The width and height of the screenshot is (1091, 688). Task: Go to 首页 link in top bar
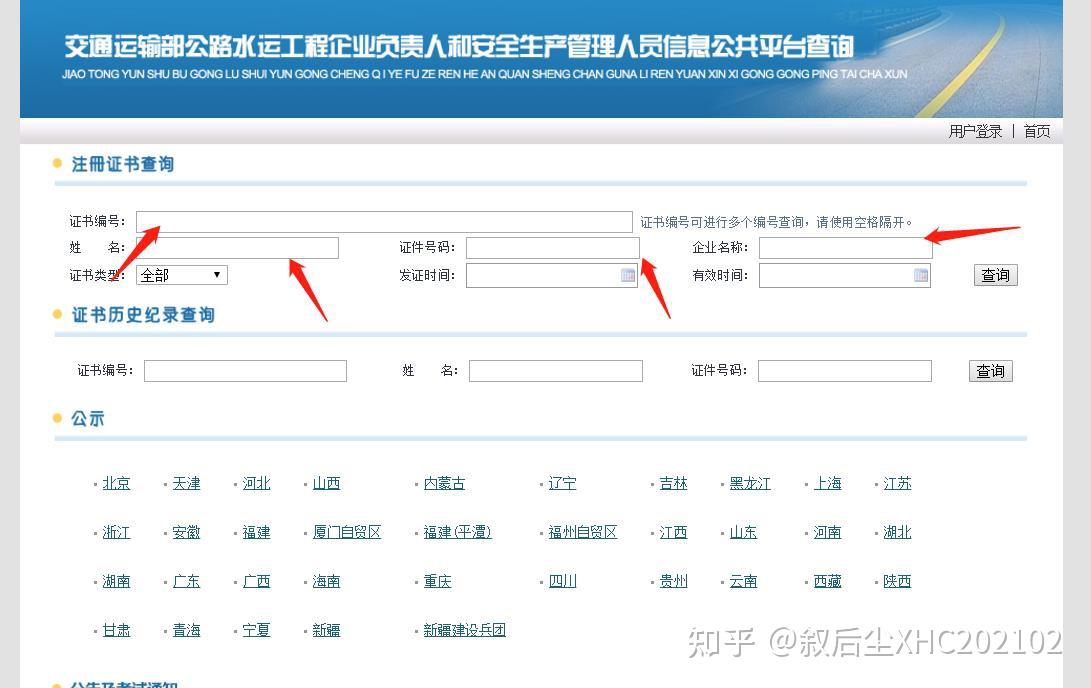click(x=1037, y=131)
